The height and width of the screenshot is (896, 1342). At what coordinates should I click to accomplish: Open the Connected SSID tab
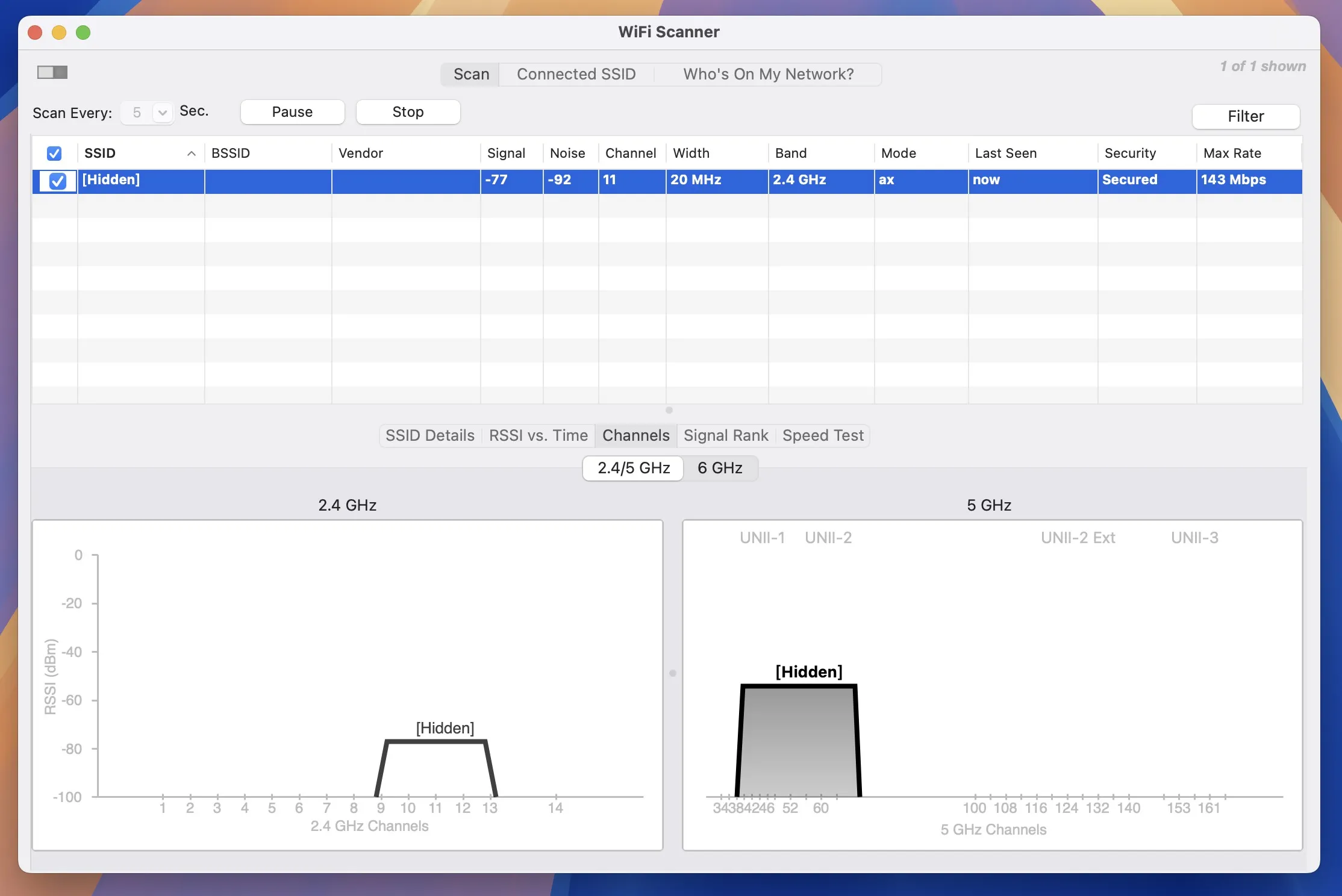(x=576, y=74)
